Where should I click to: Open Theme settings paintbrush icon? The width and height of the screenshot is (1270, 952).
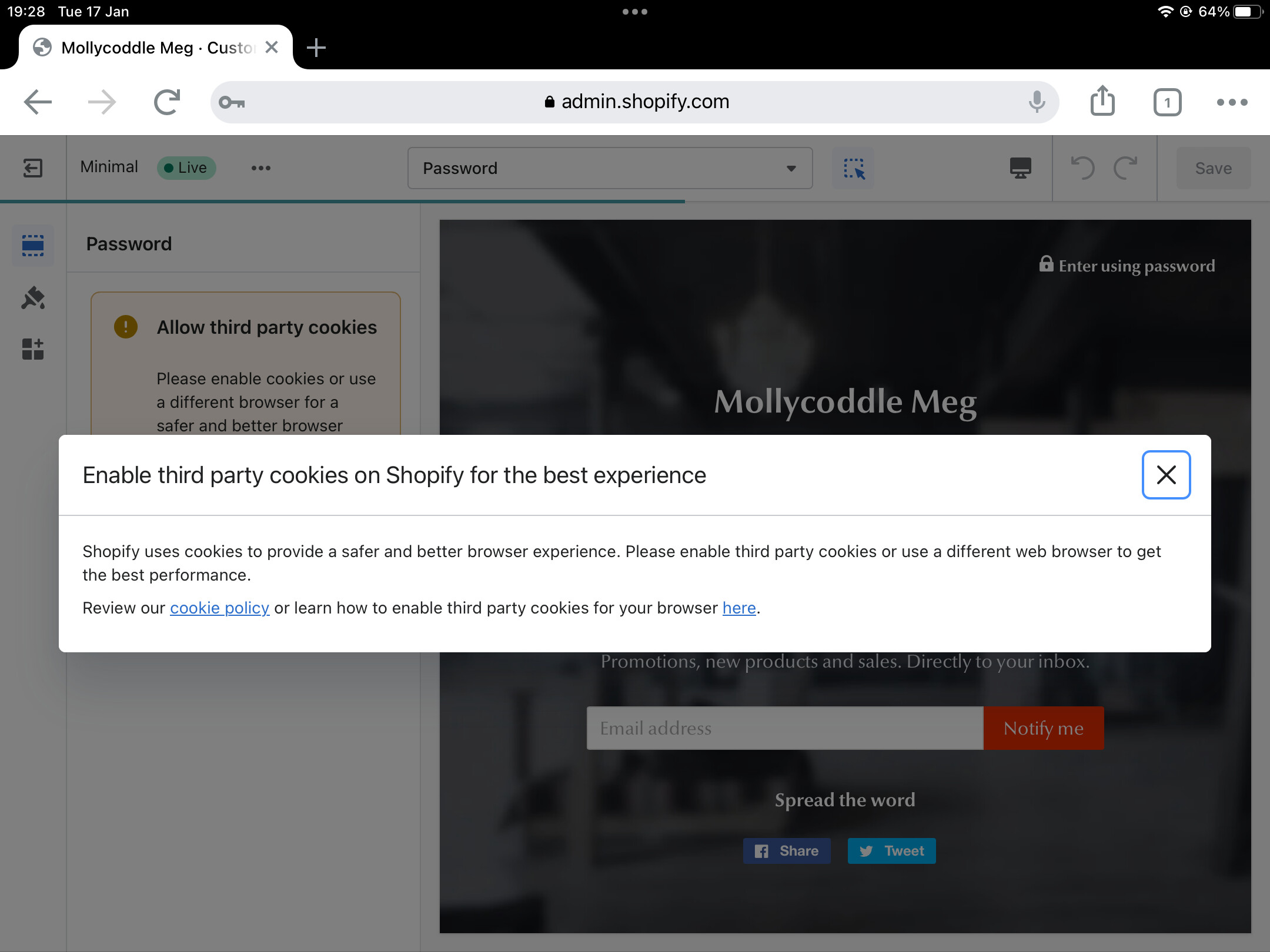click(x=33, y=298)
